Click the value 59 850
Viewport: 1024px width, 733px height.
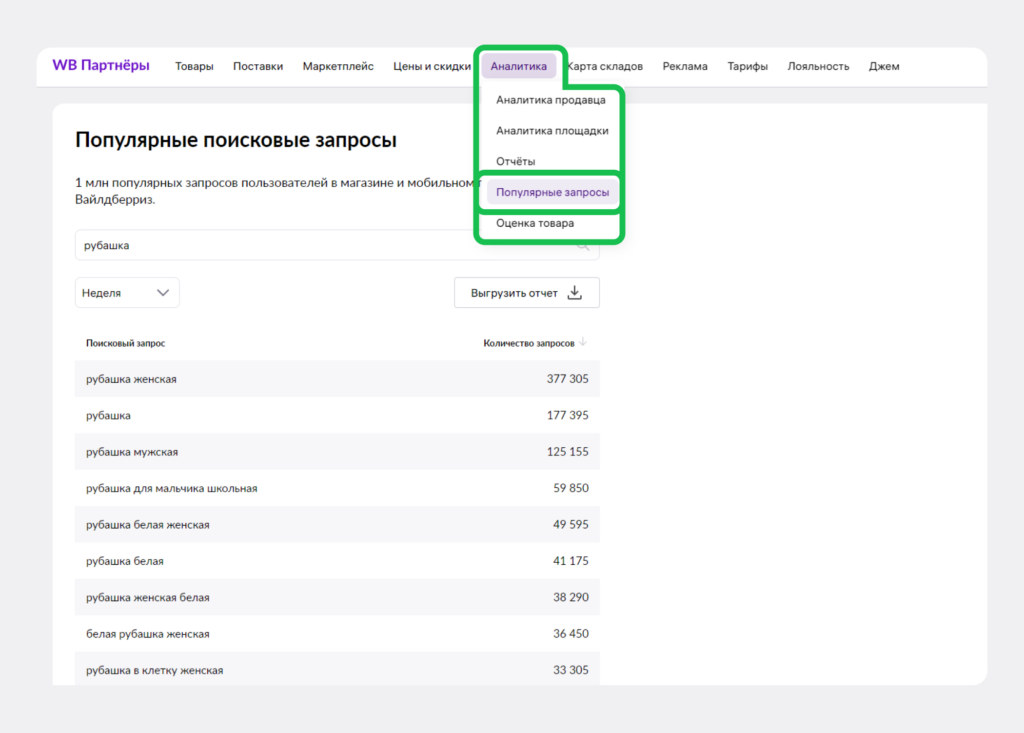click(571, 488)
